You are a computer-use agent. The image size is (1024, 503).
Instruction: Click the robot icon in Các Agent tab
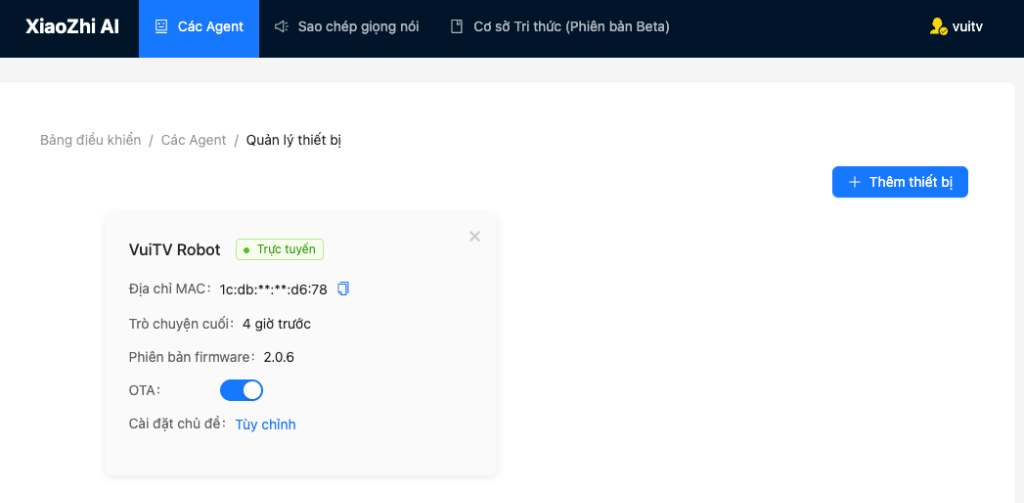161,27
